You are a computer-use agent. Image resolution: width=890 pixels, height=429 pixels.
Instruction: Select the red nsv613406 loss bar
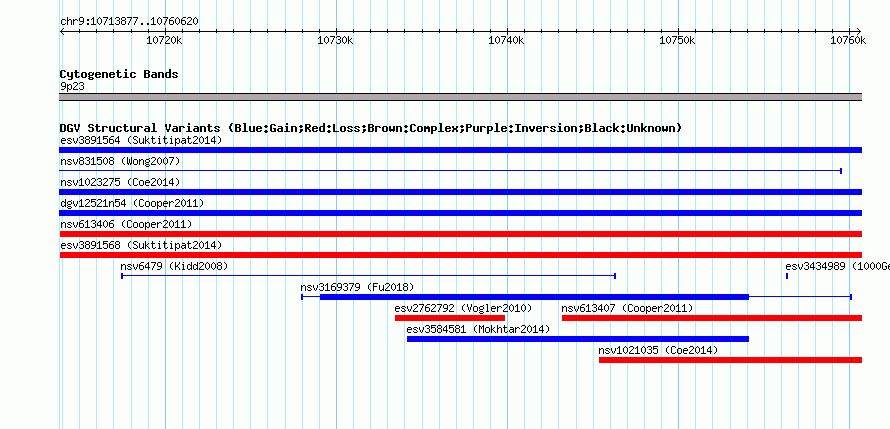pyautogui.click(x=460, y=234)
